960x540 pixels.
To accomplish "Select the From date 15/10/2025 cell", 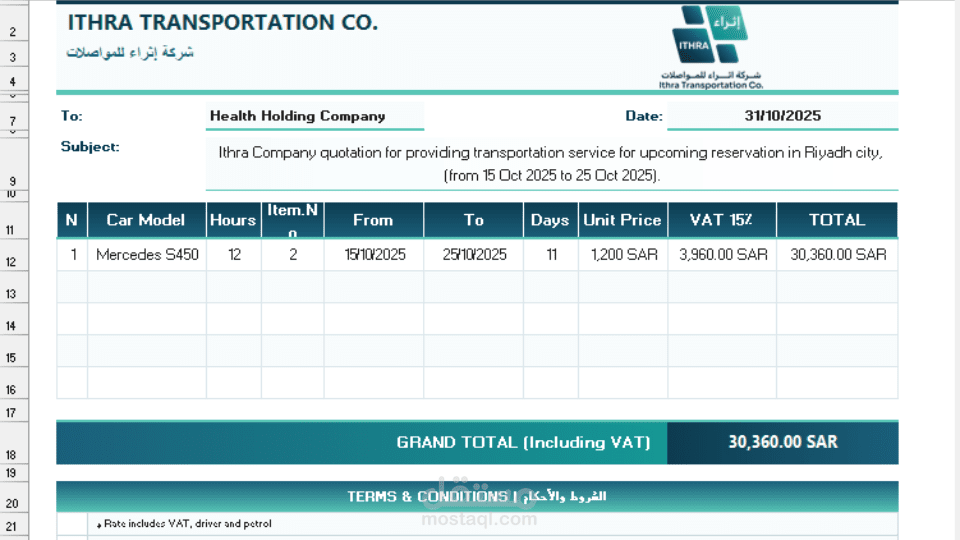I will (x=373, y=255).
